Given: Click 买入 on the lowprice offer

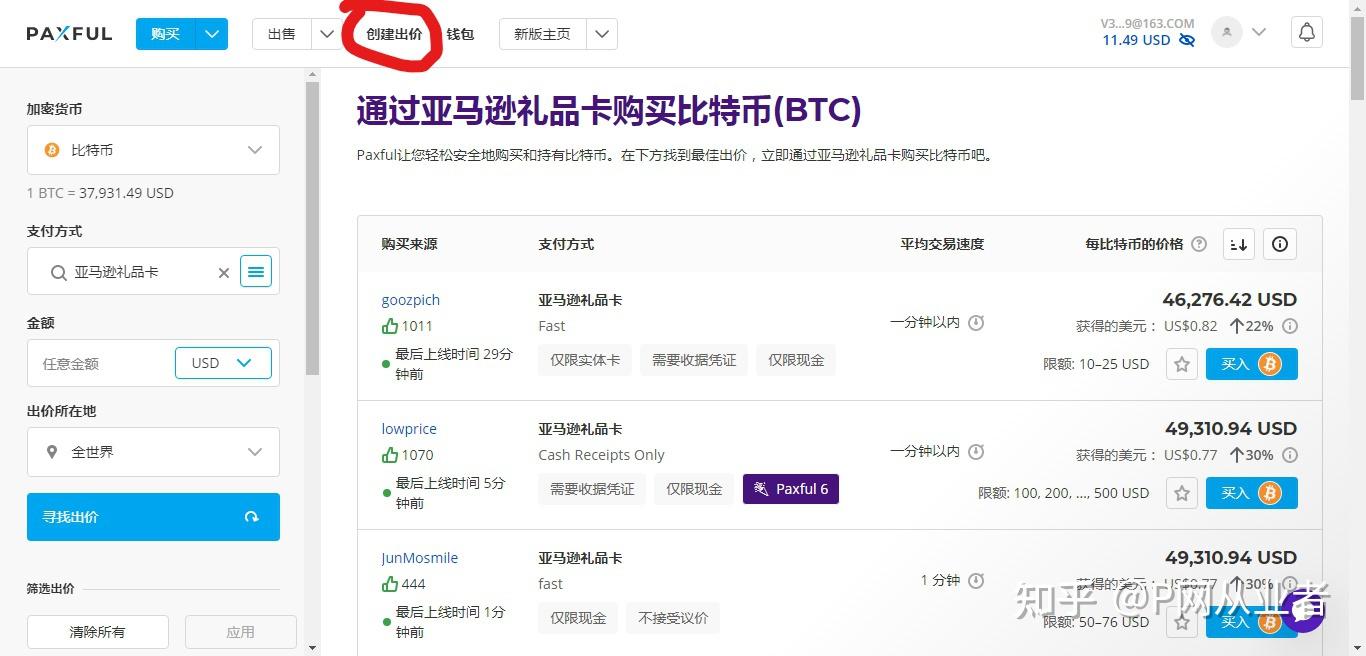Looking at the screenshot, I should [x=1251, y=492].
